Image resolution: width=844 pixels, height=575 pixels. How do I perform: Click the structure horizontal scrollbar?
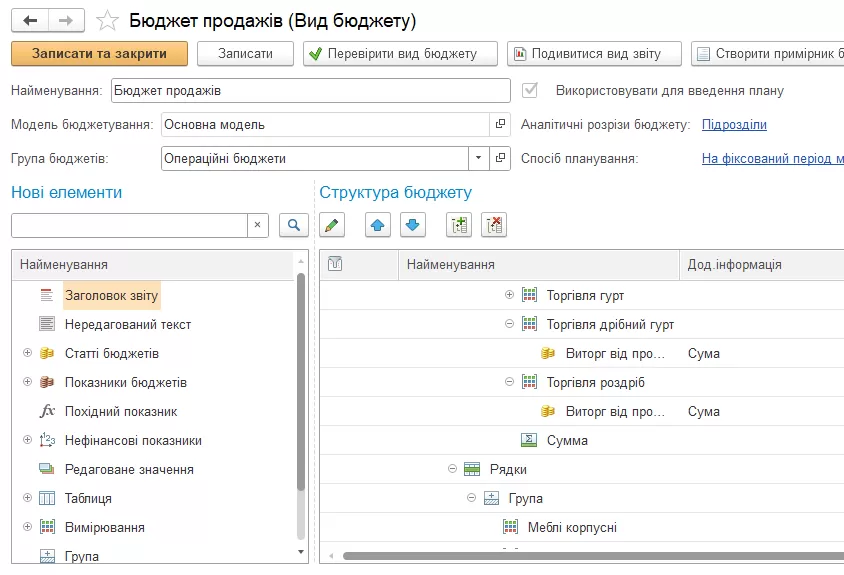(x=592, y=556)
